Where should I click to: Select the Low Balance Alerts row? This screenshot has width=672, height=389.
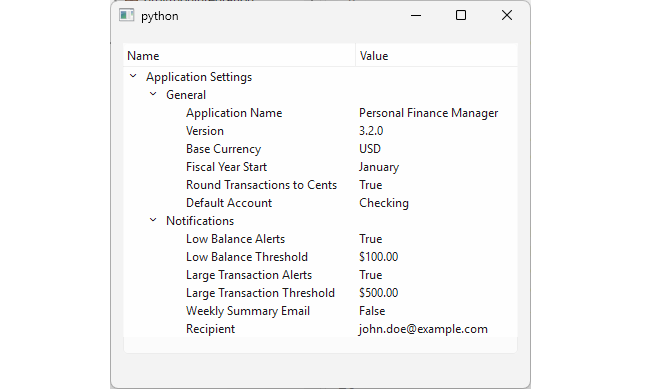[x=320, y=239]
